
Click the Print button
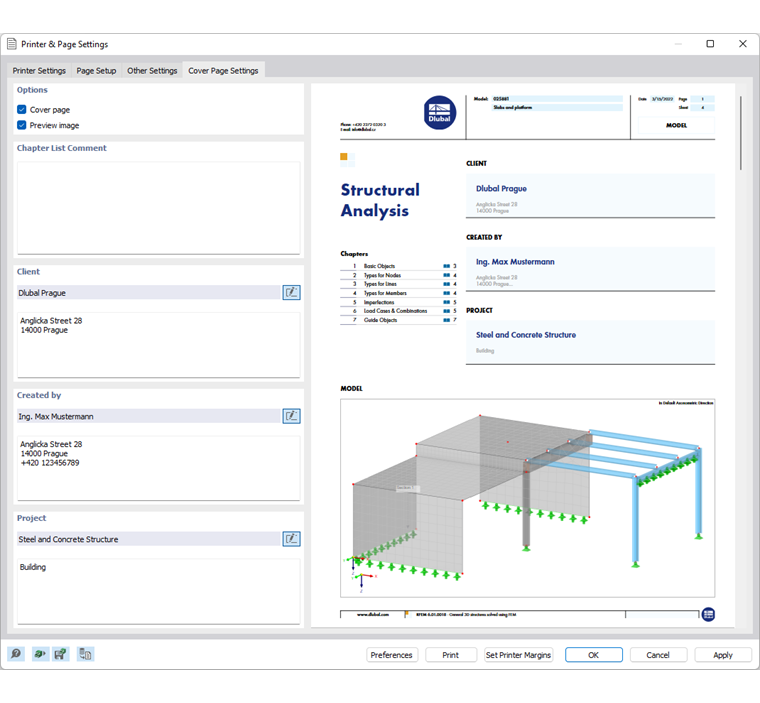[x=450, y=655]
